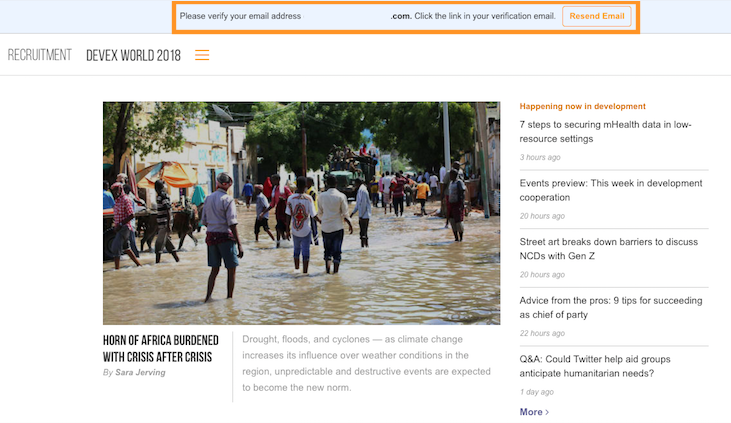
Task: Open Horn of Africa Burdened headline
Action: [x=161, y=348]
